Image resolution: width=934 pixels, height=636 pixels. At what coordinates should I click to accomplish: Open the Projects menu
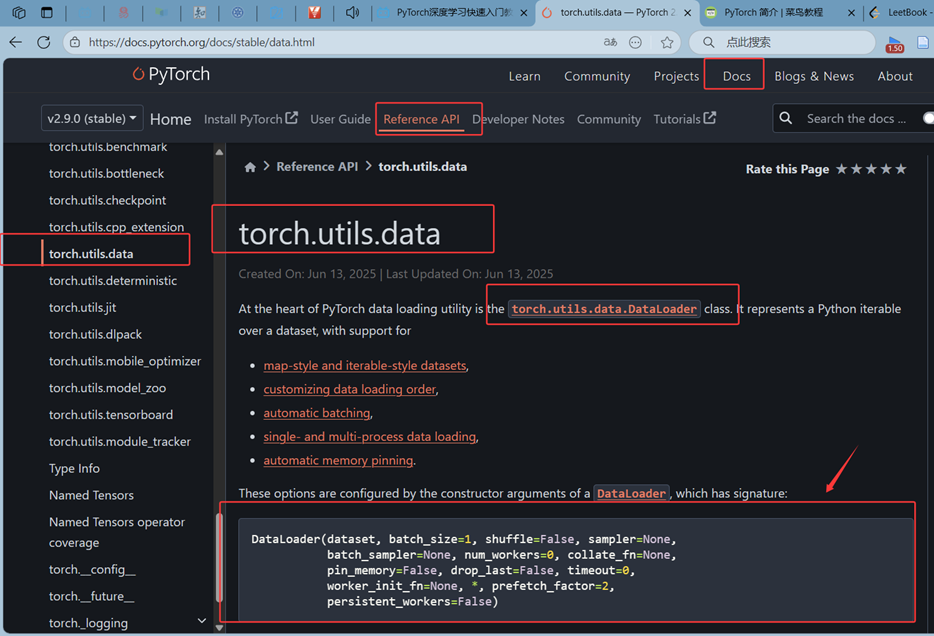676,76
